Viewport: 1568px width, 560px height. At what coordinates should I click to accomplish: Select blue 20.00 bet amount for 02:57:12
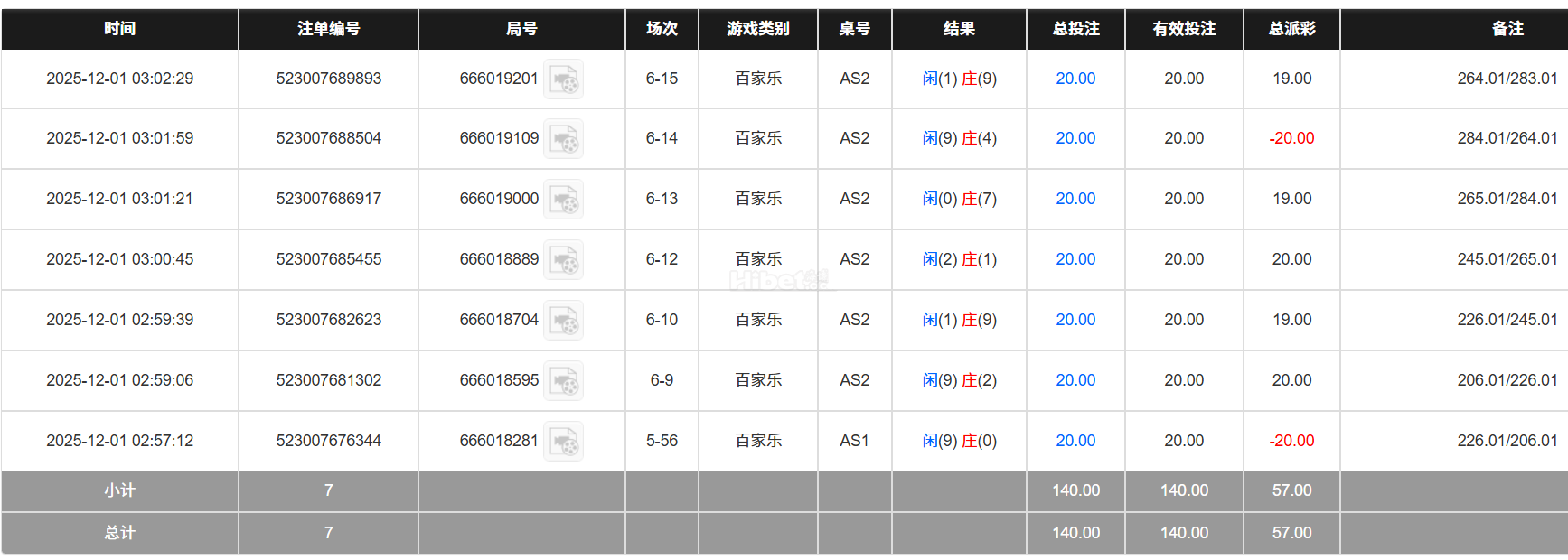1075,441
